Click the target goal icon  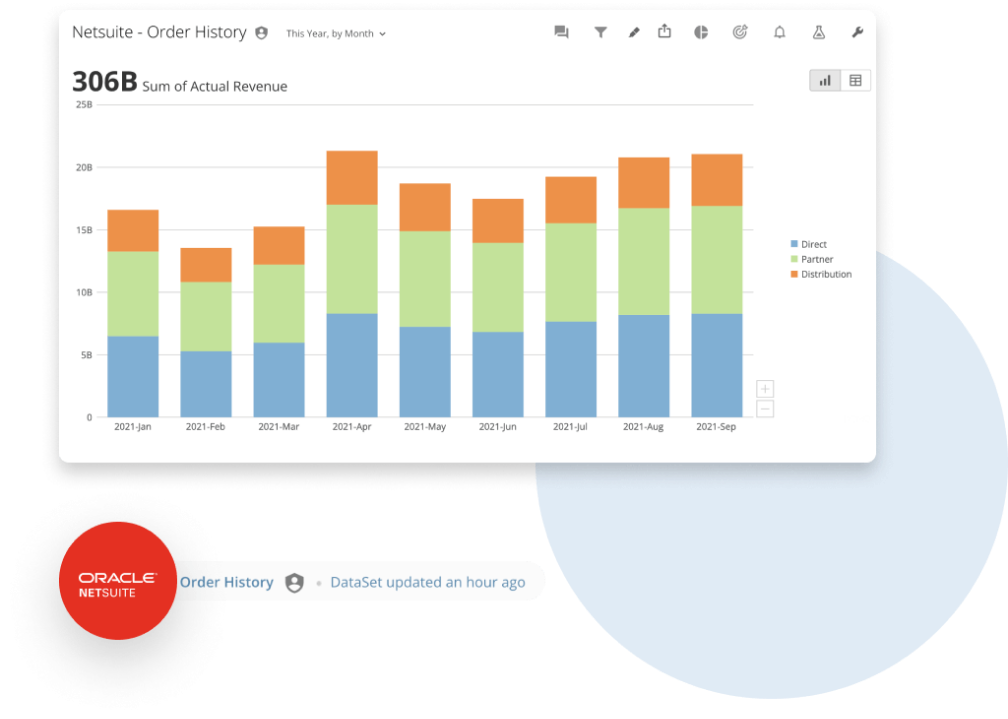coord(740,32)
